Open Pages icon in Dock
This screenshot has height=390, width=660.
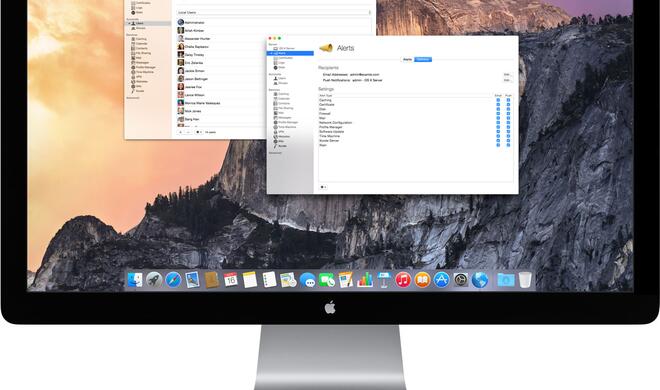click(x=346, y=280)
